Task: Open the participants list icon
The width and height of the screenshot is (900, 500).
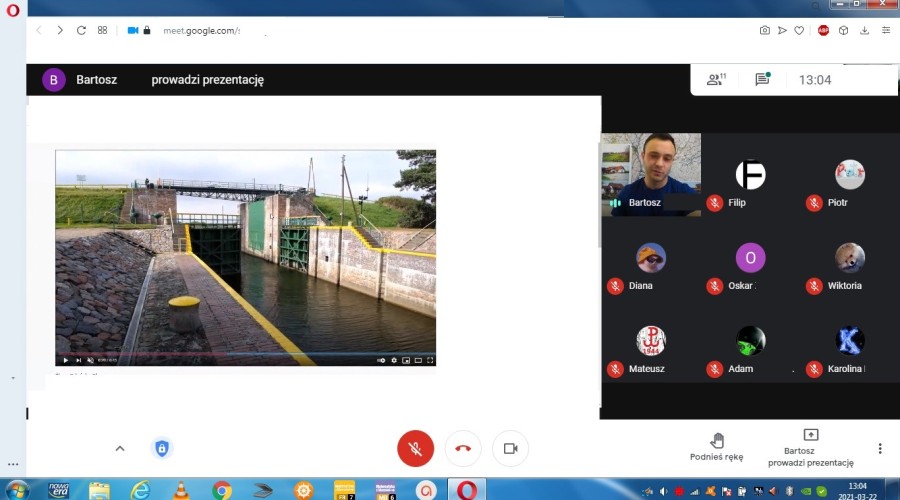Action: [715, 80]
